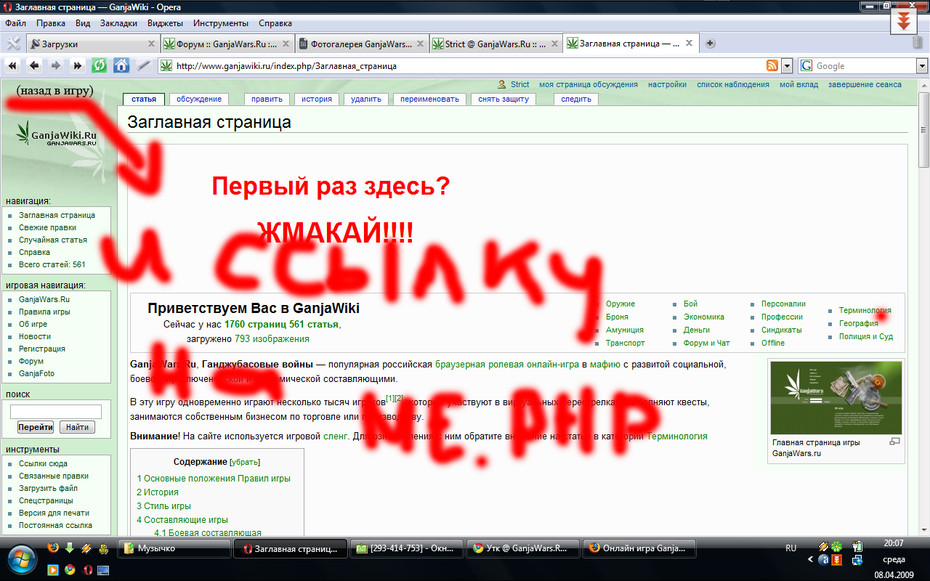This screenshot has width=930, height=581.
Task: Launch Firefox from quick launch
Action: (x=53, y=547)
